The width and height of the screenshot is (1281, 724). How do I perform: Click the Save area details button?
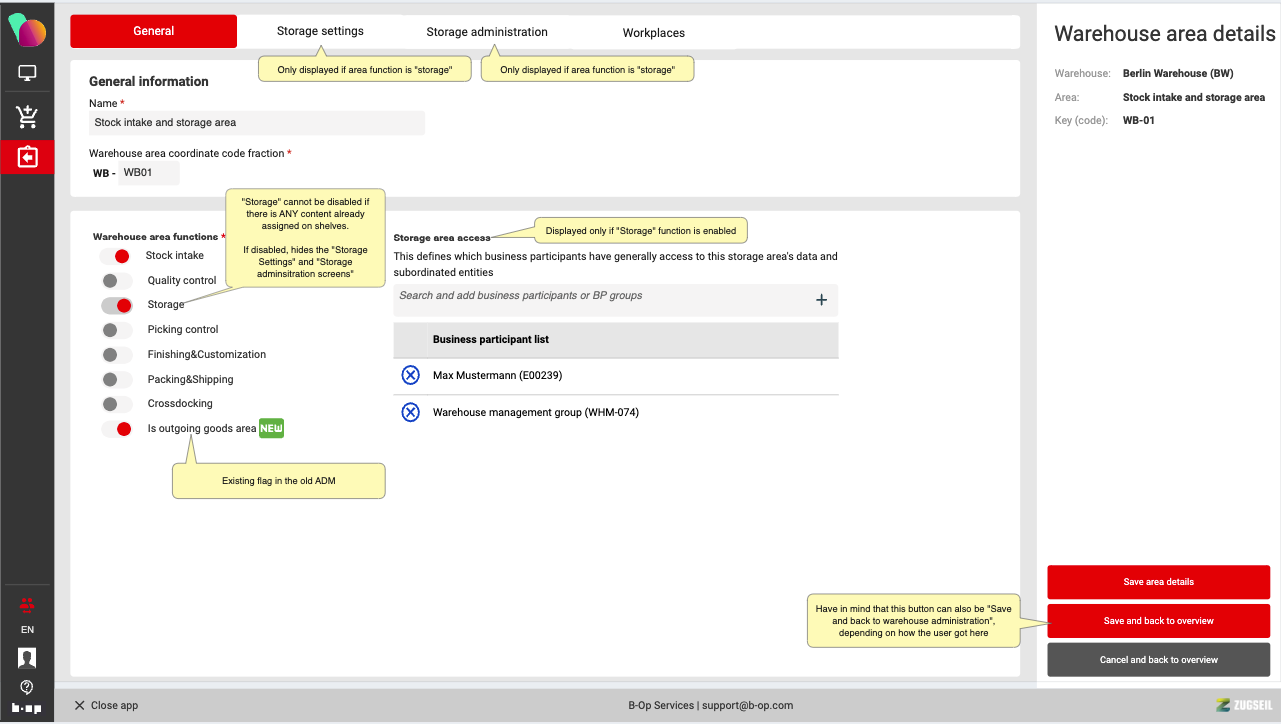tap(1158, 582)
